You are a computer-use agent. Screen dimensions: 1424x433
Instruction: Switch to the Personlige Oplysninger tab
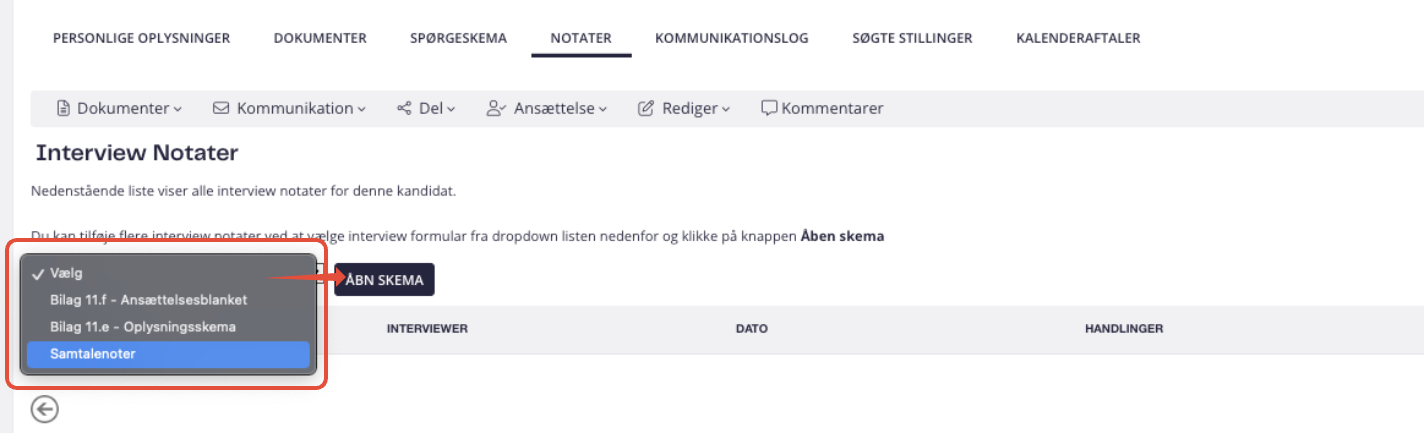pyautogui.click(x=141, y=38)
